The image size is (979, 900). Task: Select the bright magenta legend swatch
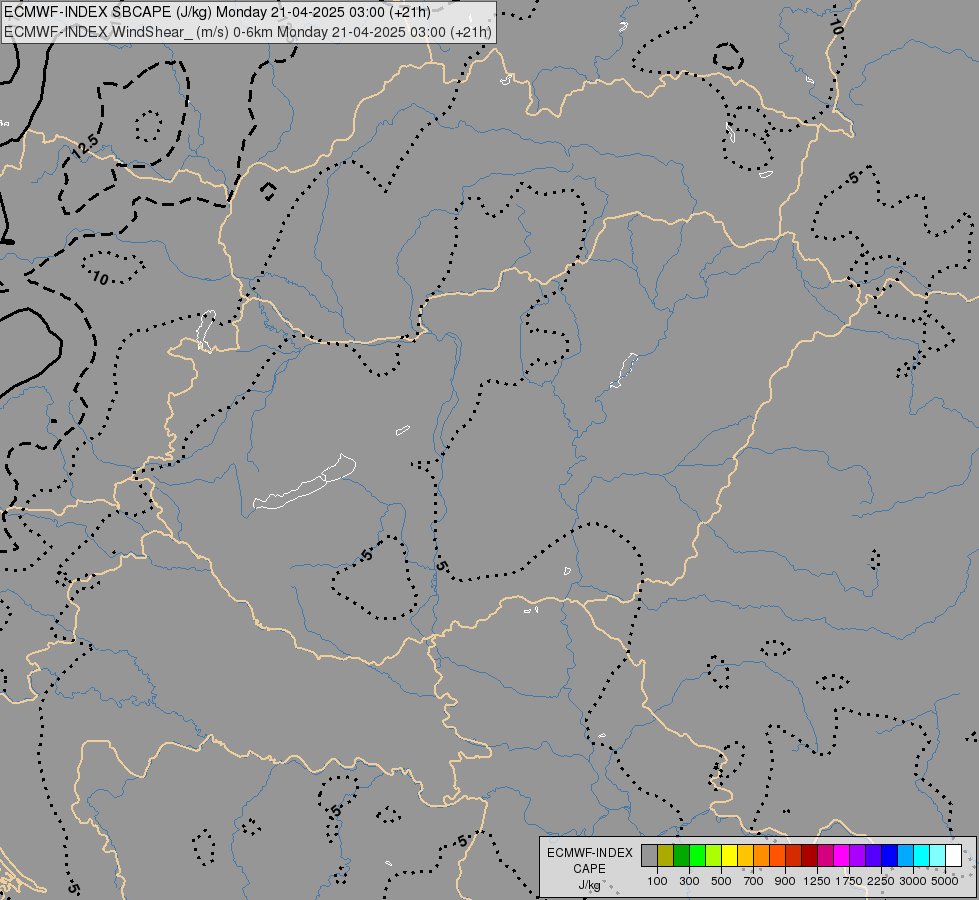(x=842, y=856)
